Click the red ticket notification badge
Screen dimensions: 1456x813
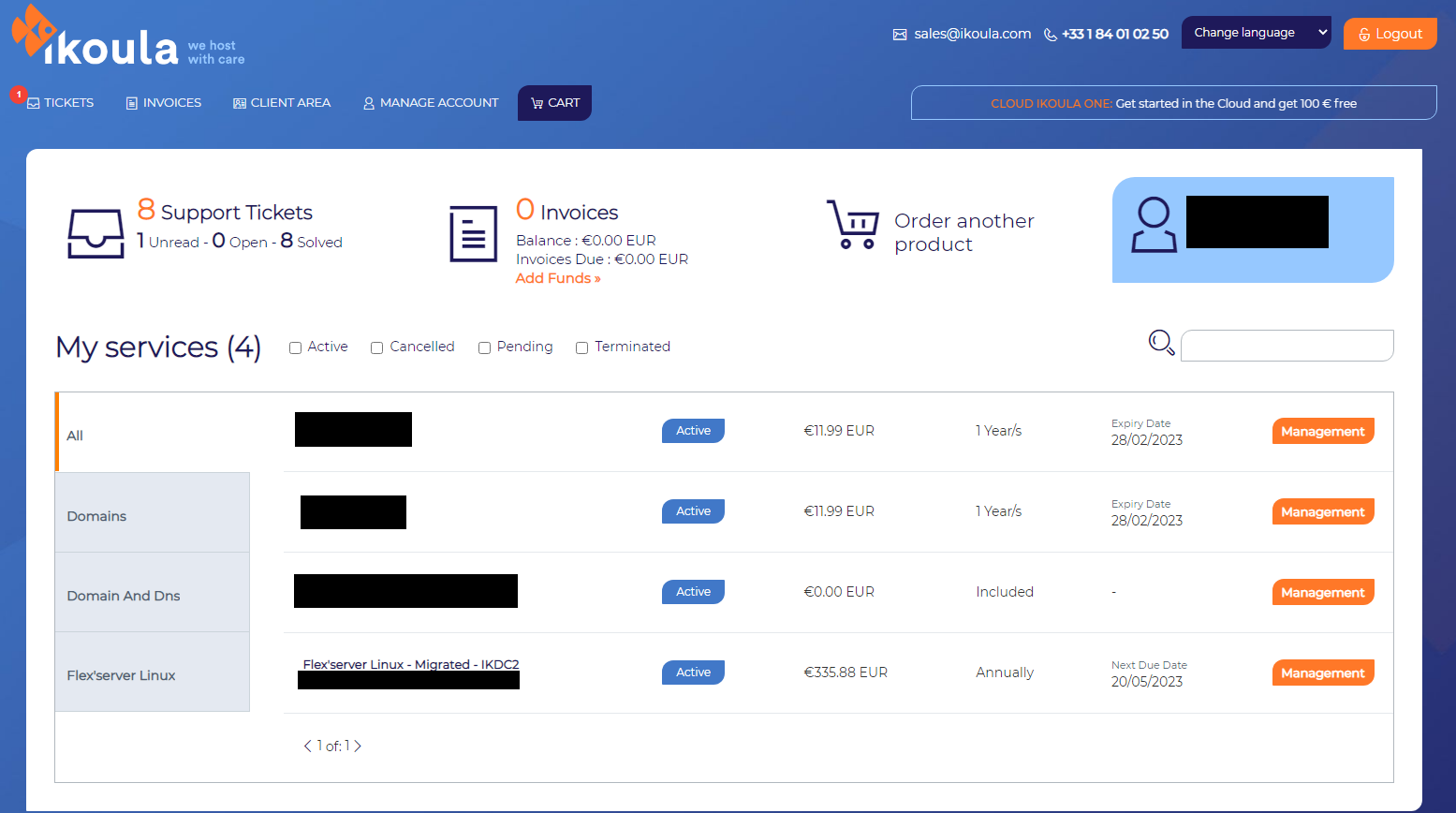click(18, 95)
